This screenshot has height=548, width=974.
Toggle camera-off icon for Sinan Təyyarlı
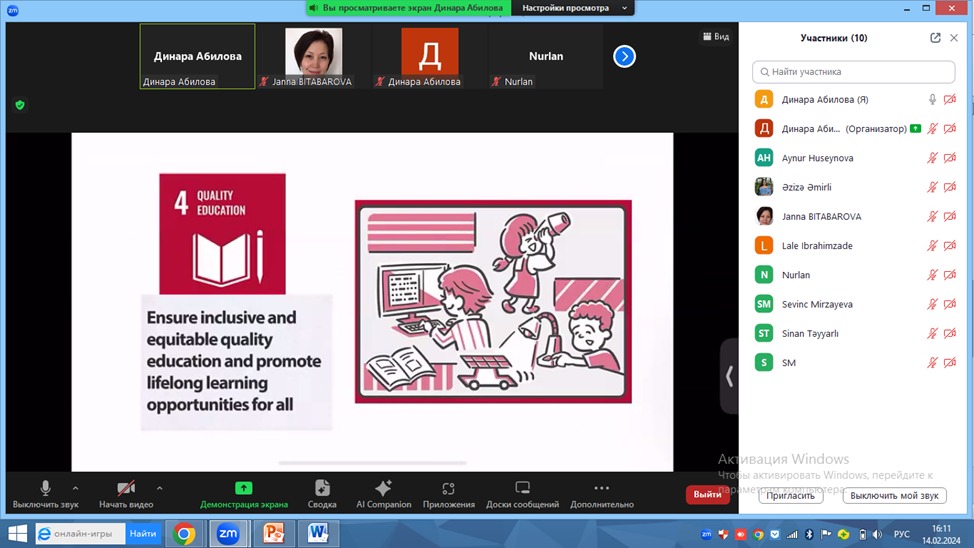(950, 333)
